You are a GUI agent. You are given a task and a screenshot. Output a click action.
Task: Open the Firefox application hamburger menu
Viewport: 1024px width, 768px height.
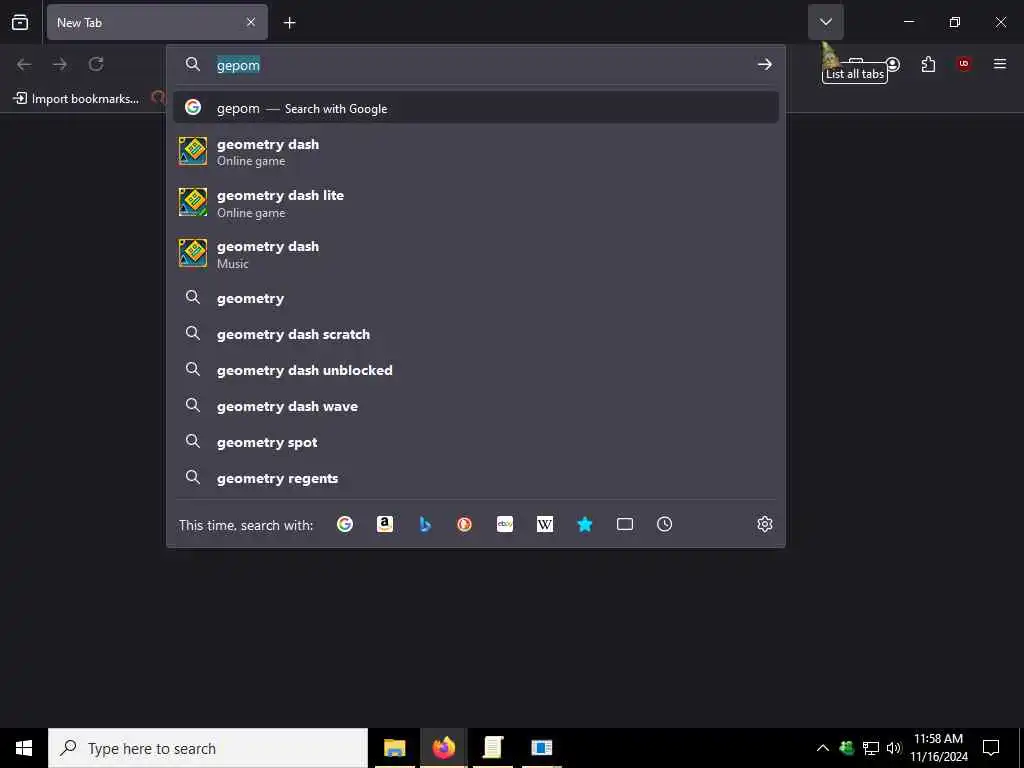[x=1000, y=64]
